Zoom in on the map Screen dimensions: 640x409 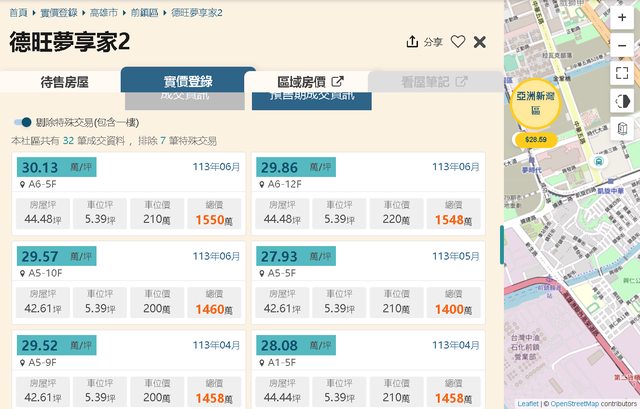click(622, 18)
